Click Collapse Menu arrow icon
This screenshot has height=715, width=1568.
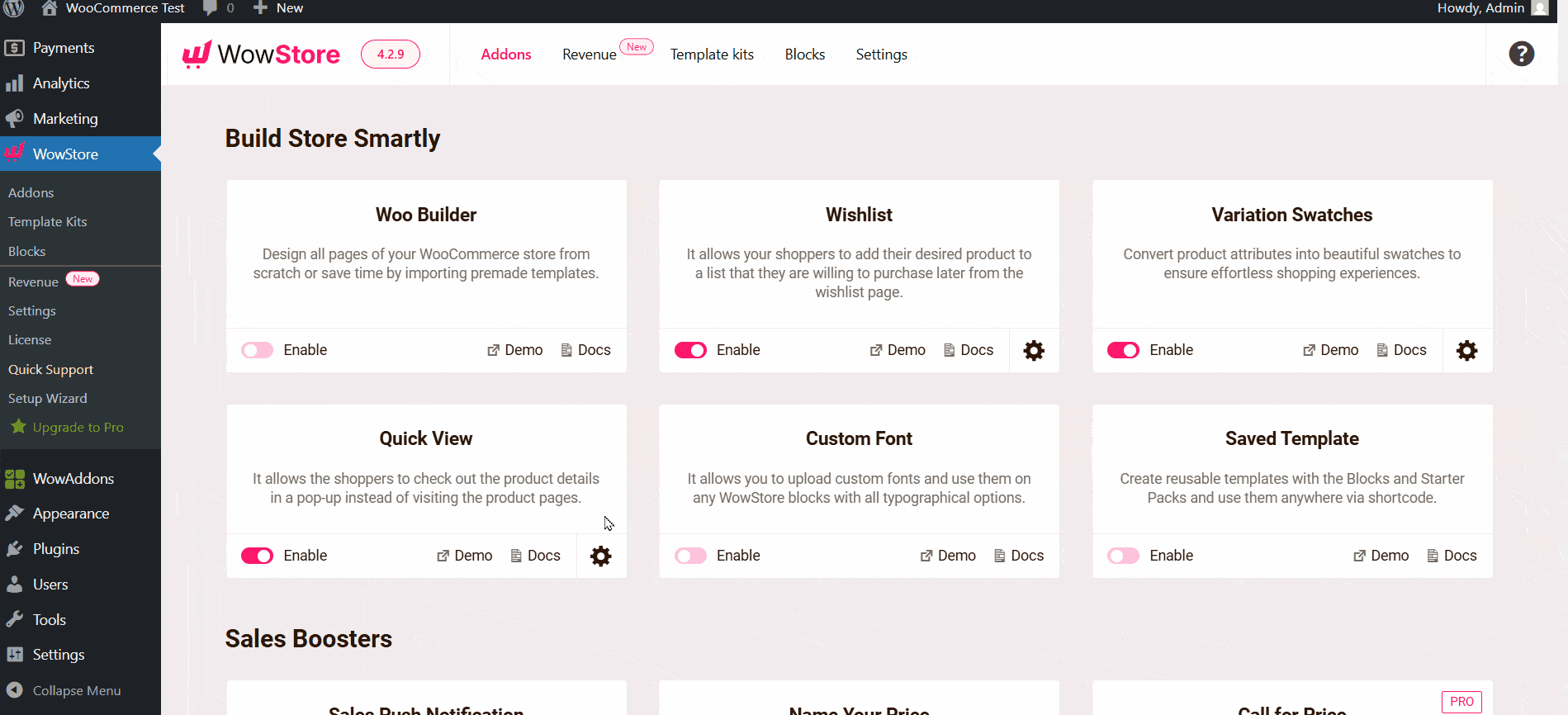(14, 690)
